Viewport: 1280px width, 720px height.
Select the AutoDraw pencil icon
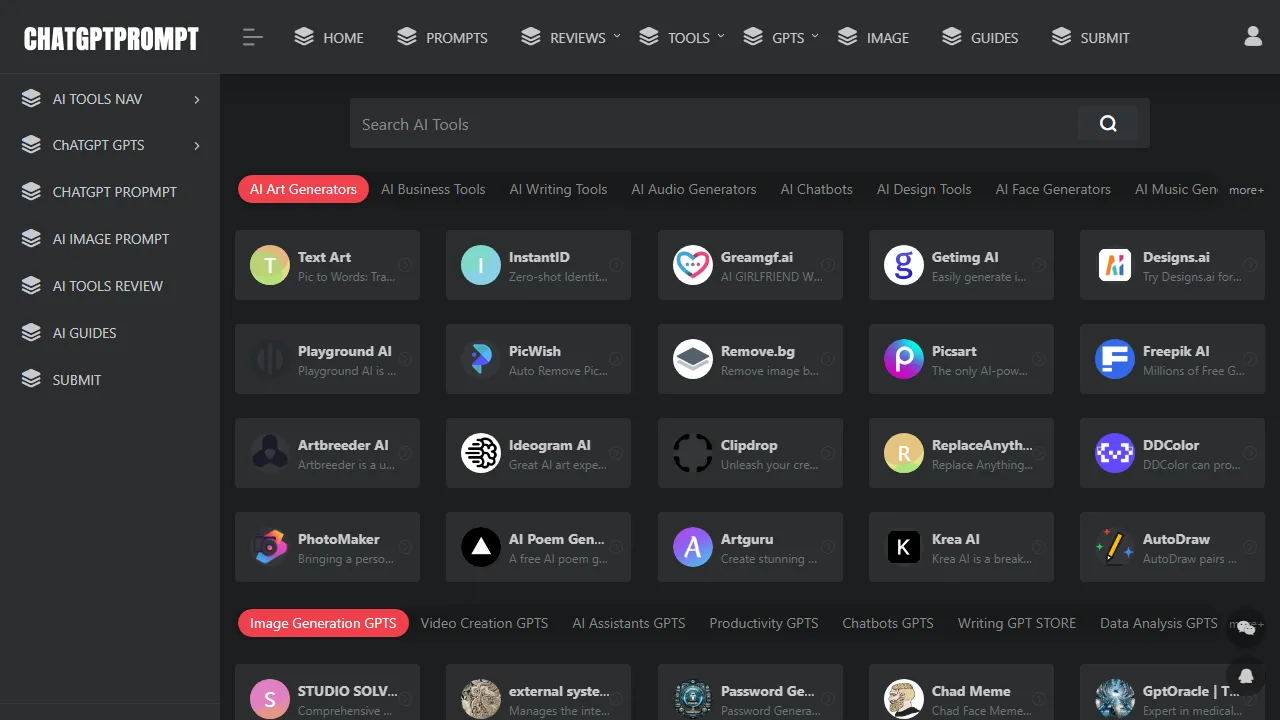point(1114,547)
